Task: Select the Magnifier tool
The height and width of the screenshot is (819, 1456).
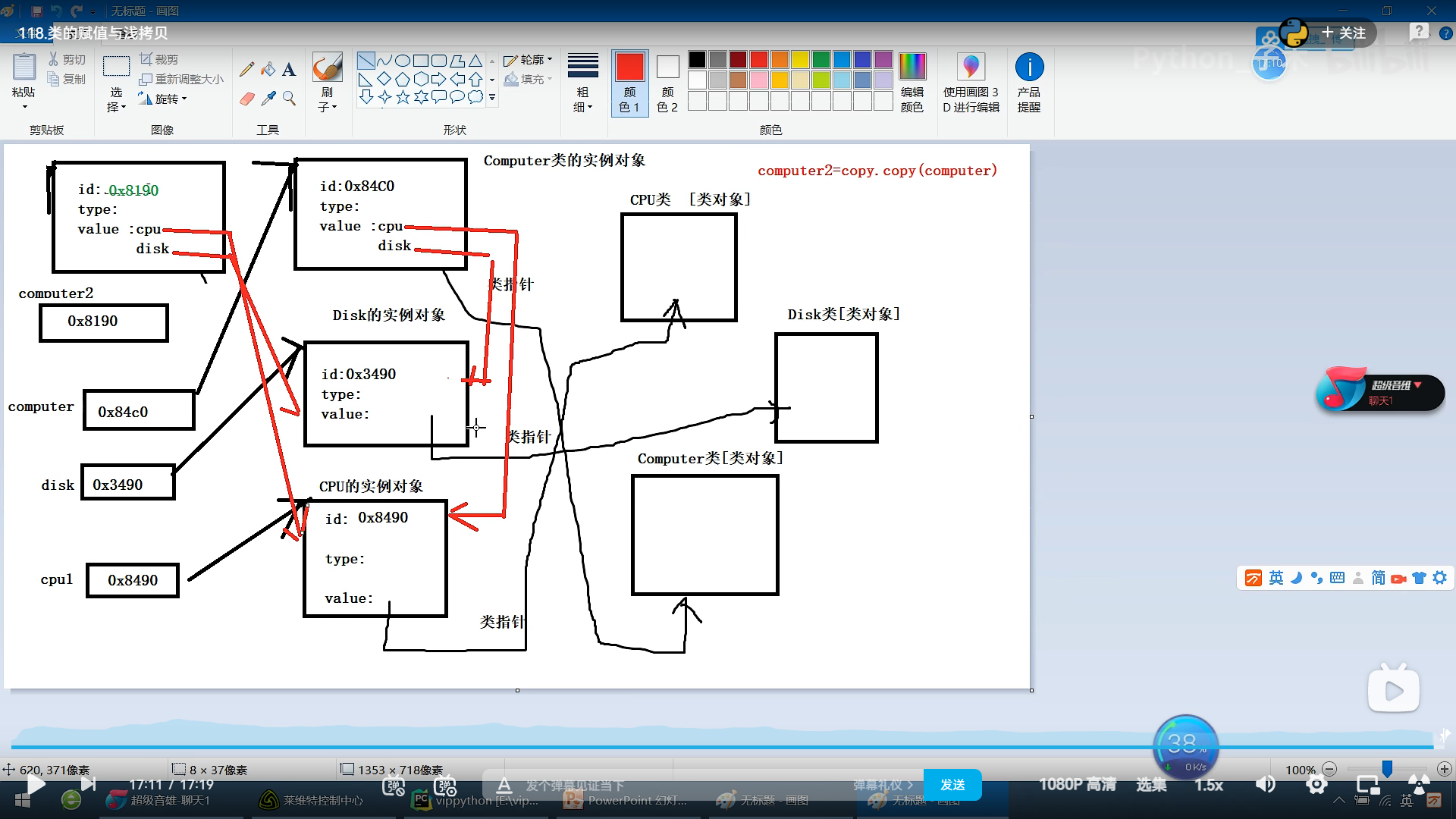Action: 289,99
